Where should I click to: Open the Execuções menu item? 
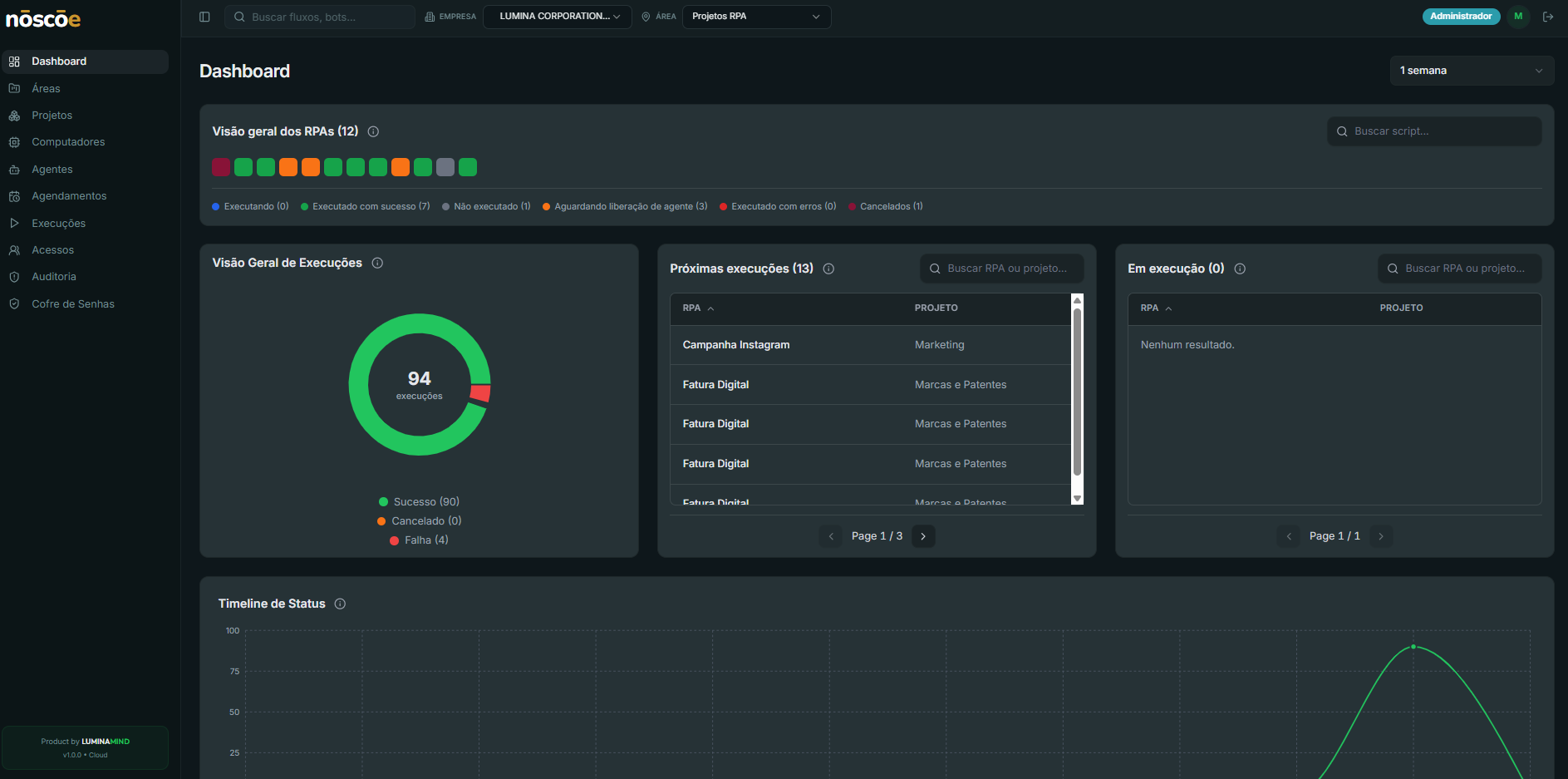85,223
